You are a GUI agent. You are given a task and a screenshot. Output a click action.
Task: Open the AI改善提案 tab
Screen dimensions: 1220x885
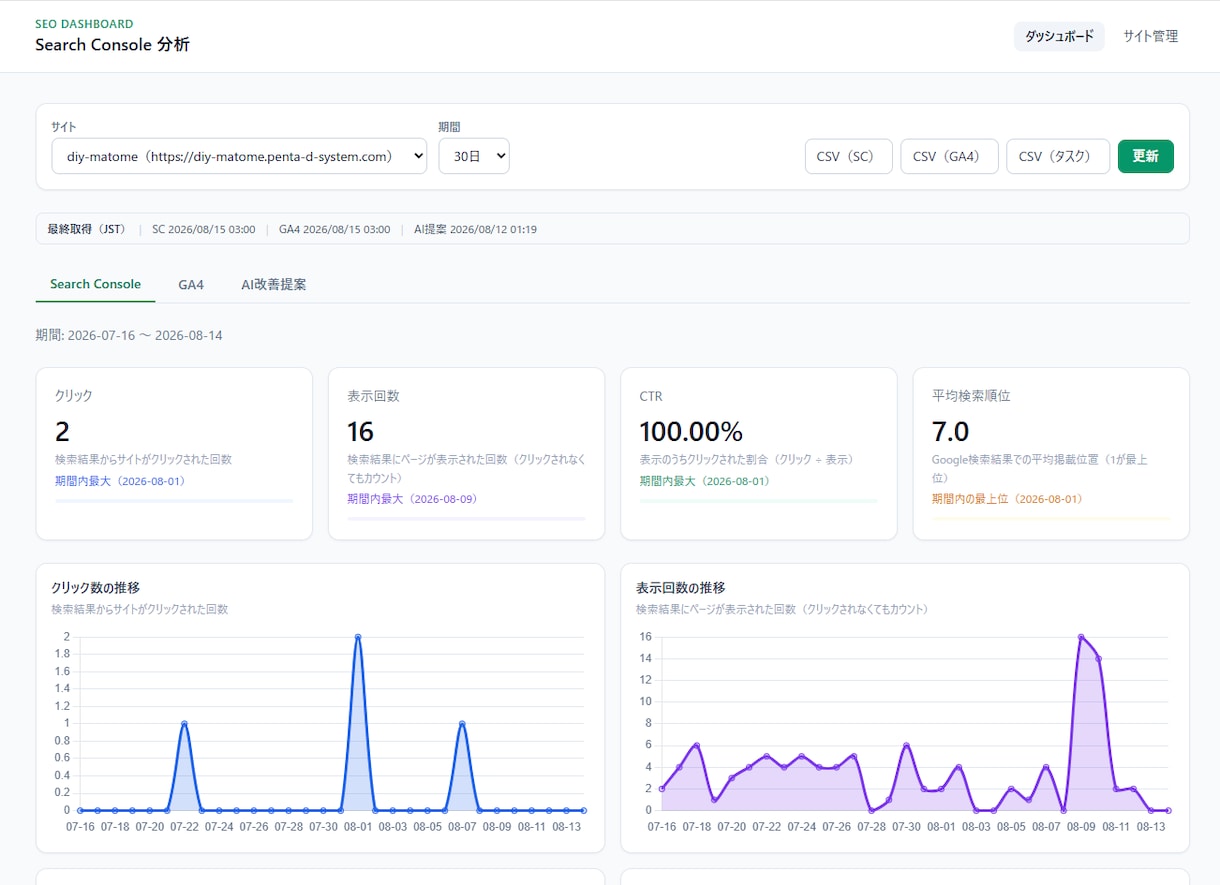click(274, 284)
